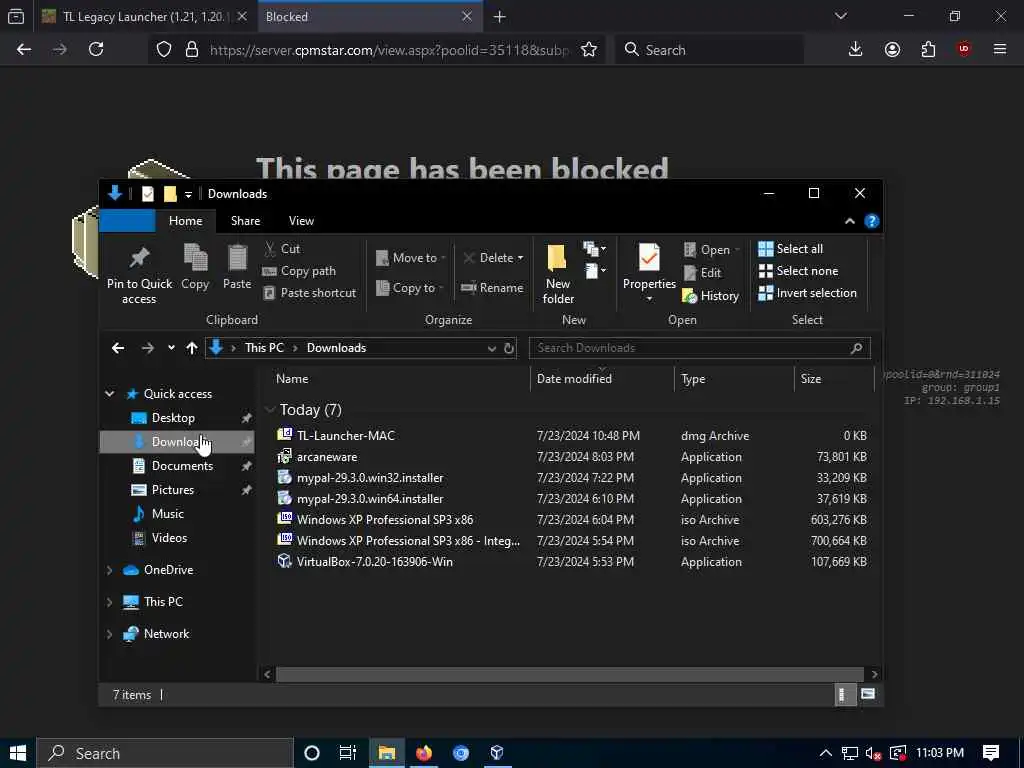The image size is (1024, 768).
Task: Create a New folder
Action: [558, 274]
